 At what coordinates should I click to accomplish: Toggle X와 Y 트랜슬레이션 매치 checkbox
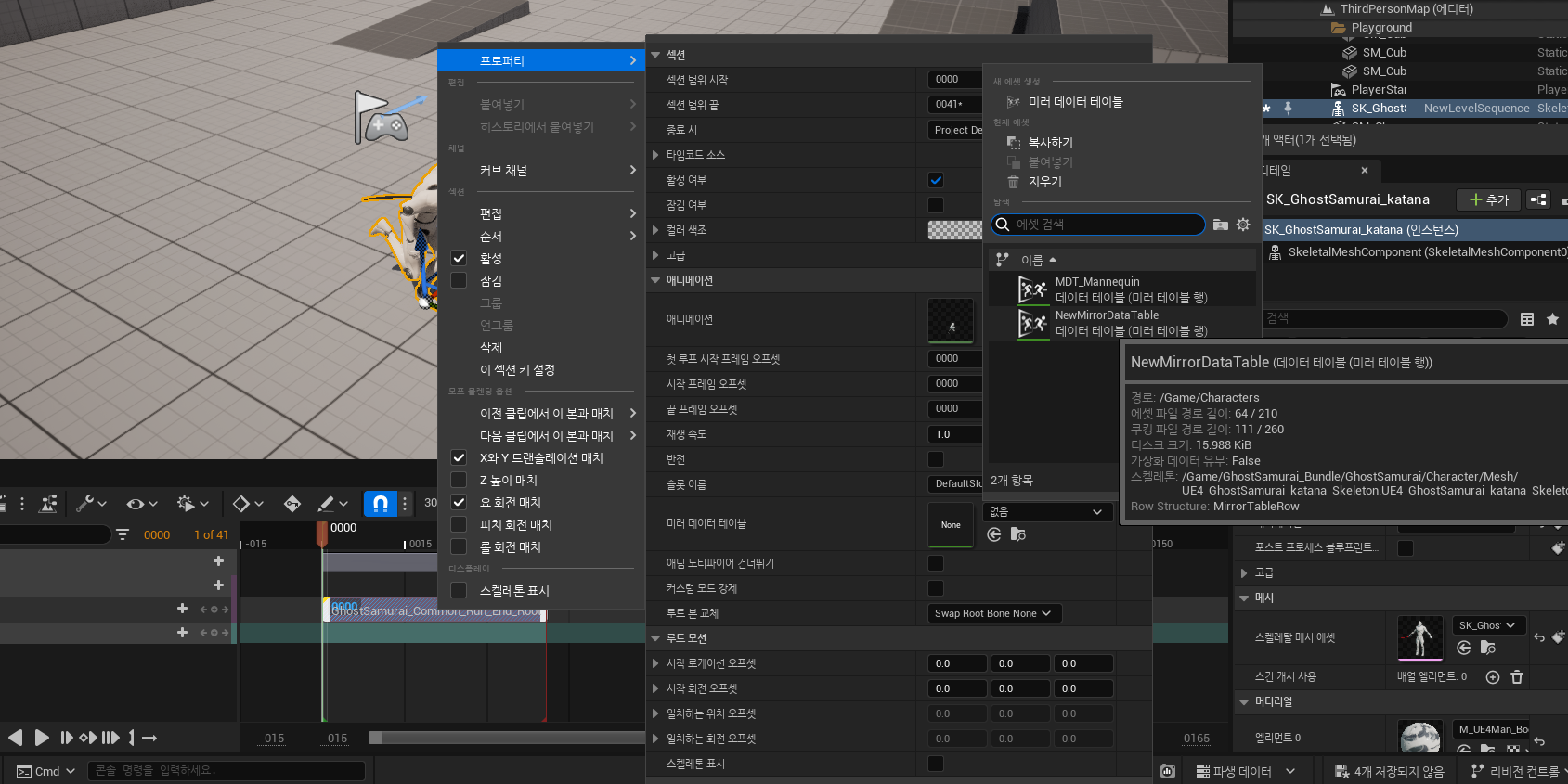(459, 458)
